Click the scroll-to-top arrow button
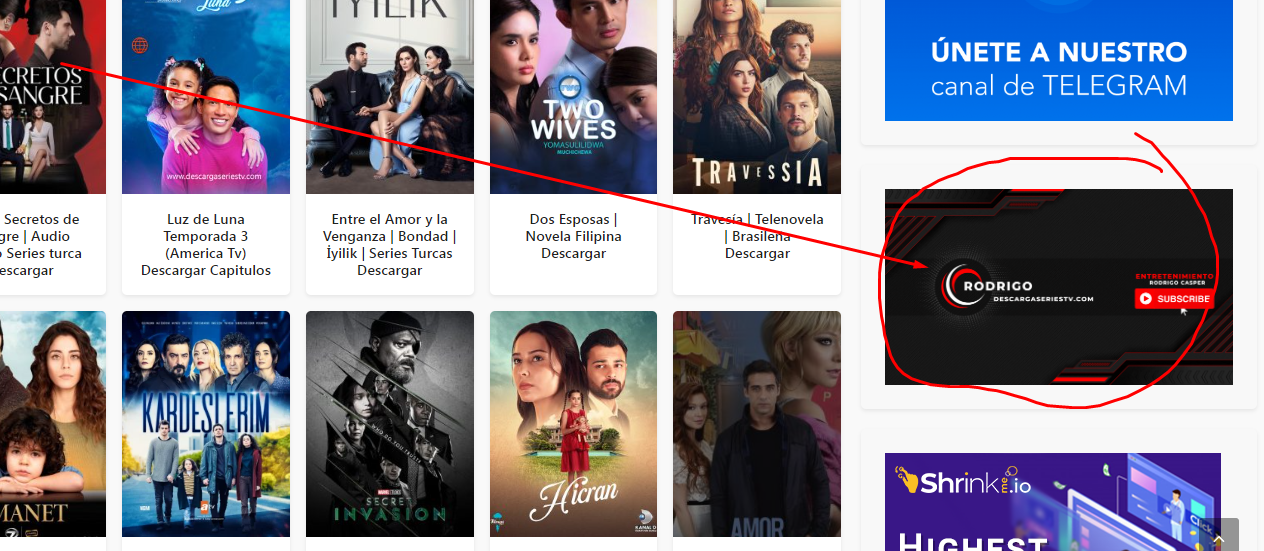Image resolution: width=1264 pixels, height=551 pixels. point(1219,540)
